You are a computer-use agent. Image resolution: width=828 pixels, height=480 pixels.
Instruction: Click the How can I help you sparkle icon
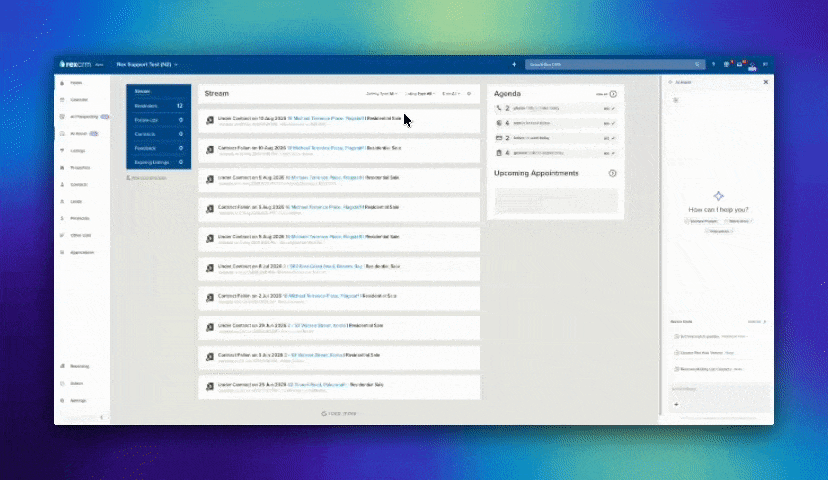click(718, 196)
